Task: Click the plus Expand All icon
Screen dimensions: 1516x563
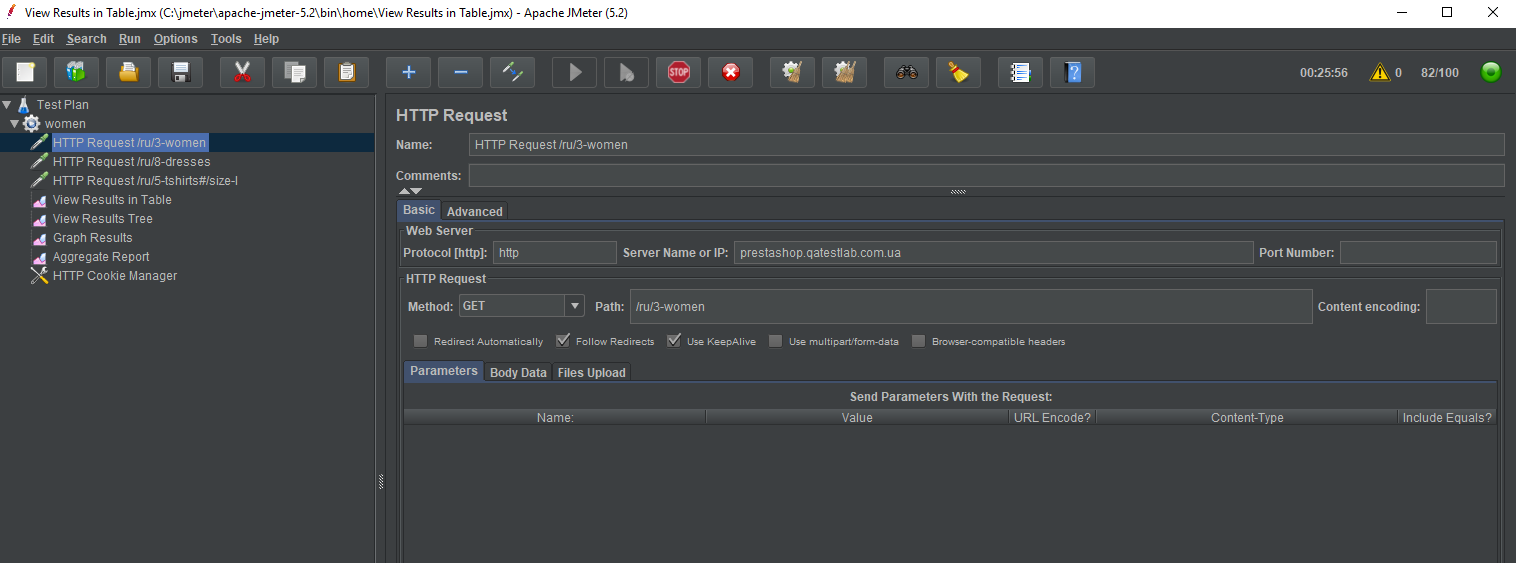Action: click(409, 72)
